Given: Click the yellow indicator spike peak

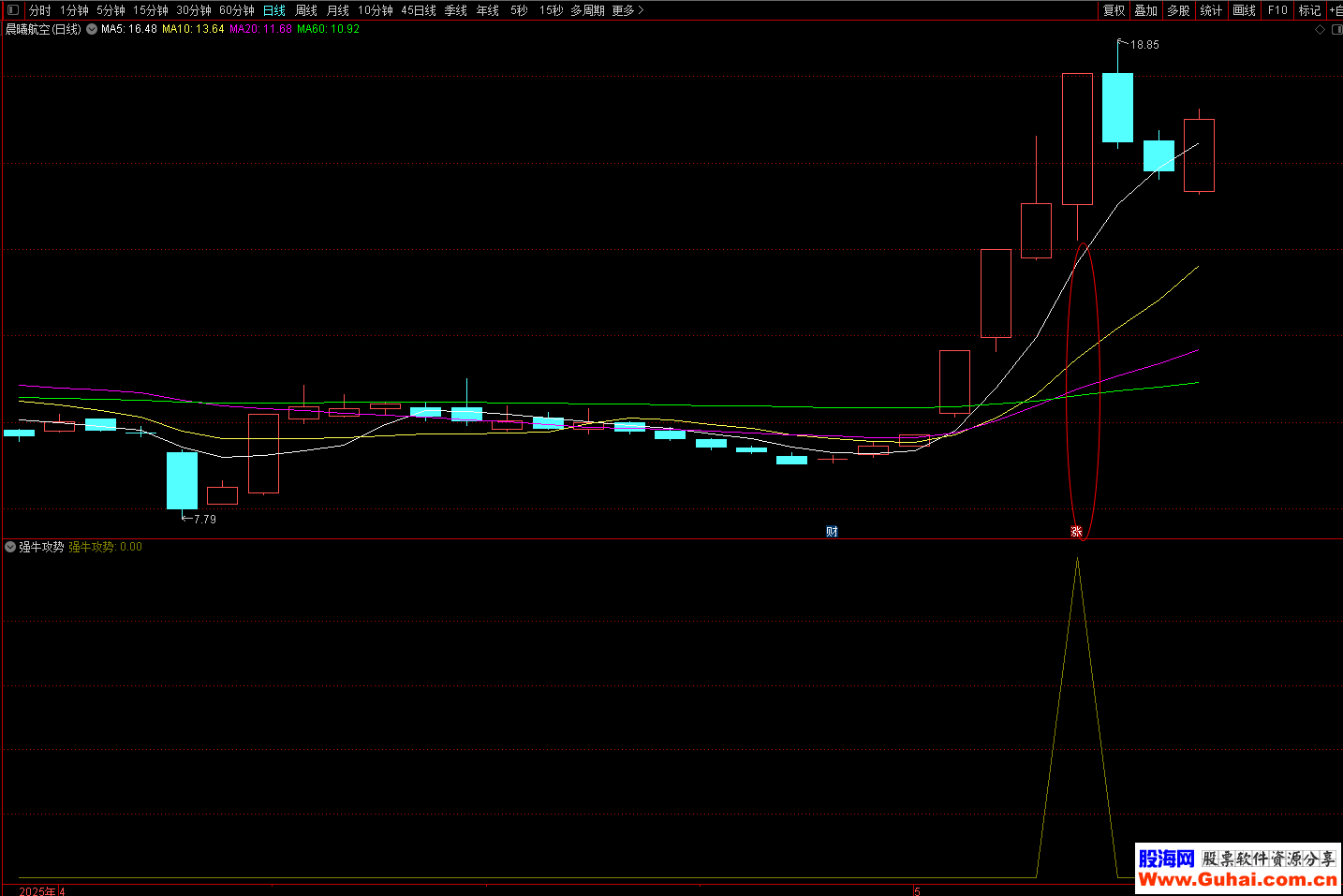Looking at the screenshot, I should point(1077,559).
